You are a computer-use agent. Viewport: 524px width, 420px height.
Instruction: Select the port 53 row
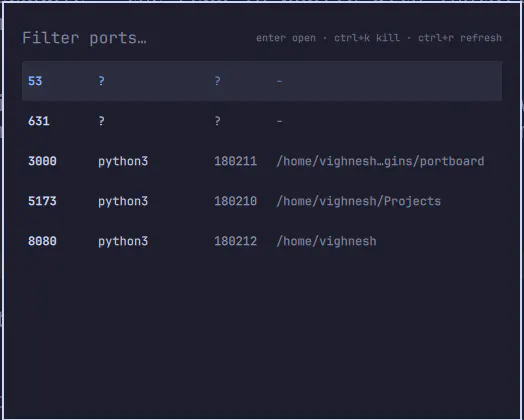(262, 81)
